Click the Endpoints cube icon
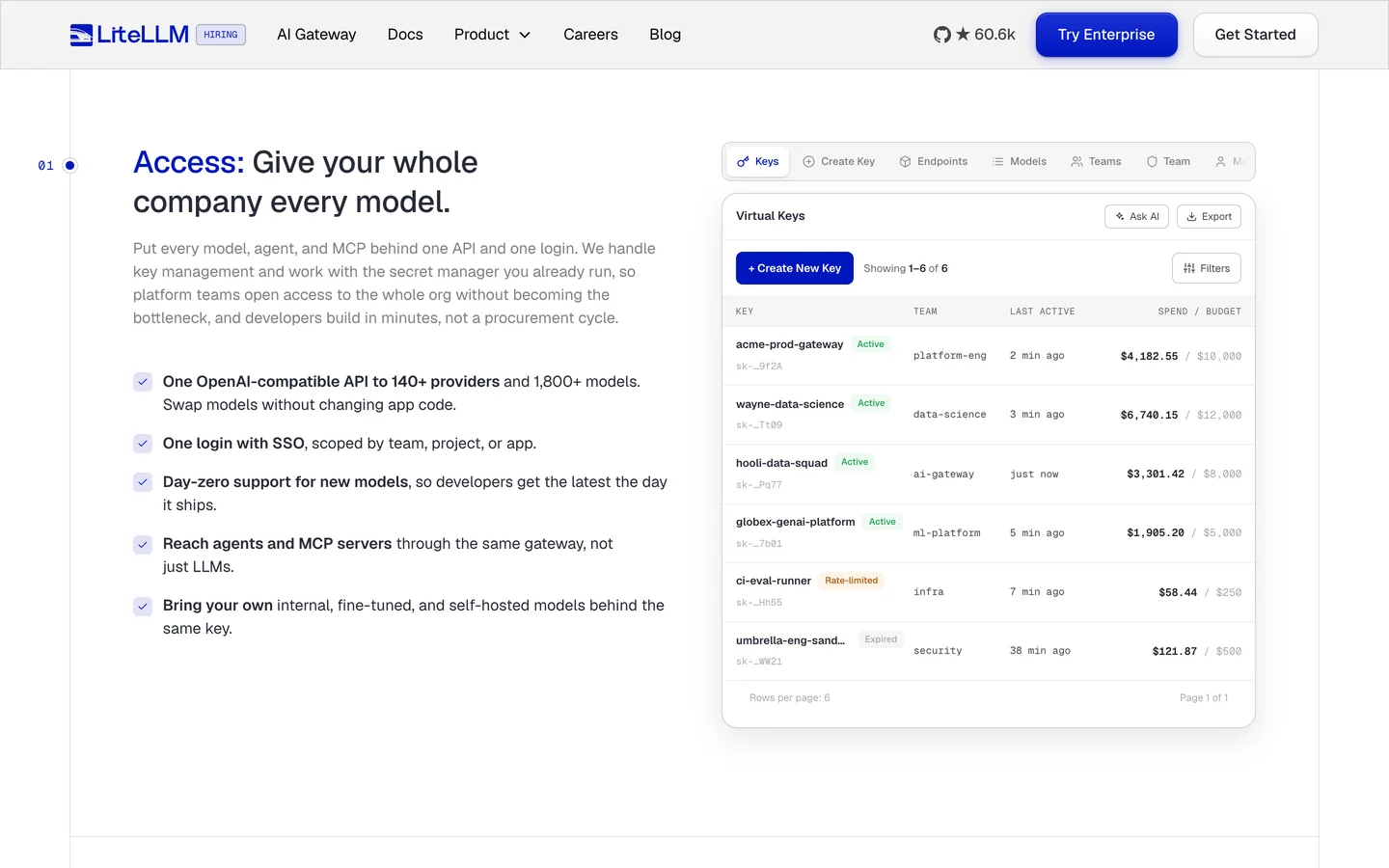This screenshot has height=868, width=1389. point(905,162)
